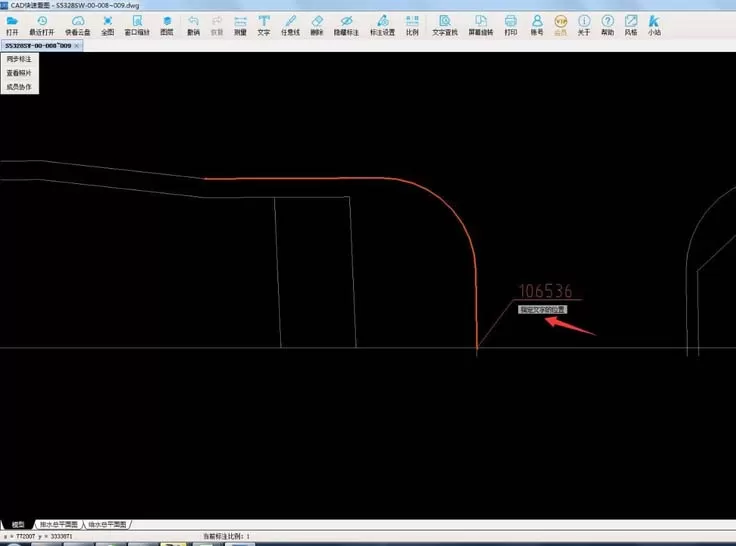This screenshot has width=736, height=546.
Task: Click the 106536 measurement text
Action: pos(545,291)
